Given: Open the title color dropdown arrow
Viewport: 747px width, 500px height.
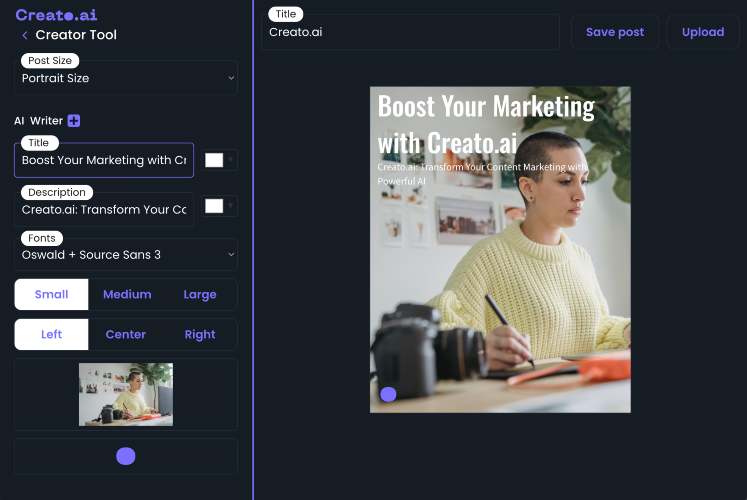Looking at the screenshot, I should (231, 160).
